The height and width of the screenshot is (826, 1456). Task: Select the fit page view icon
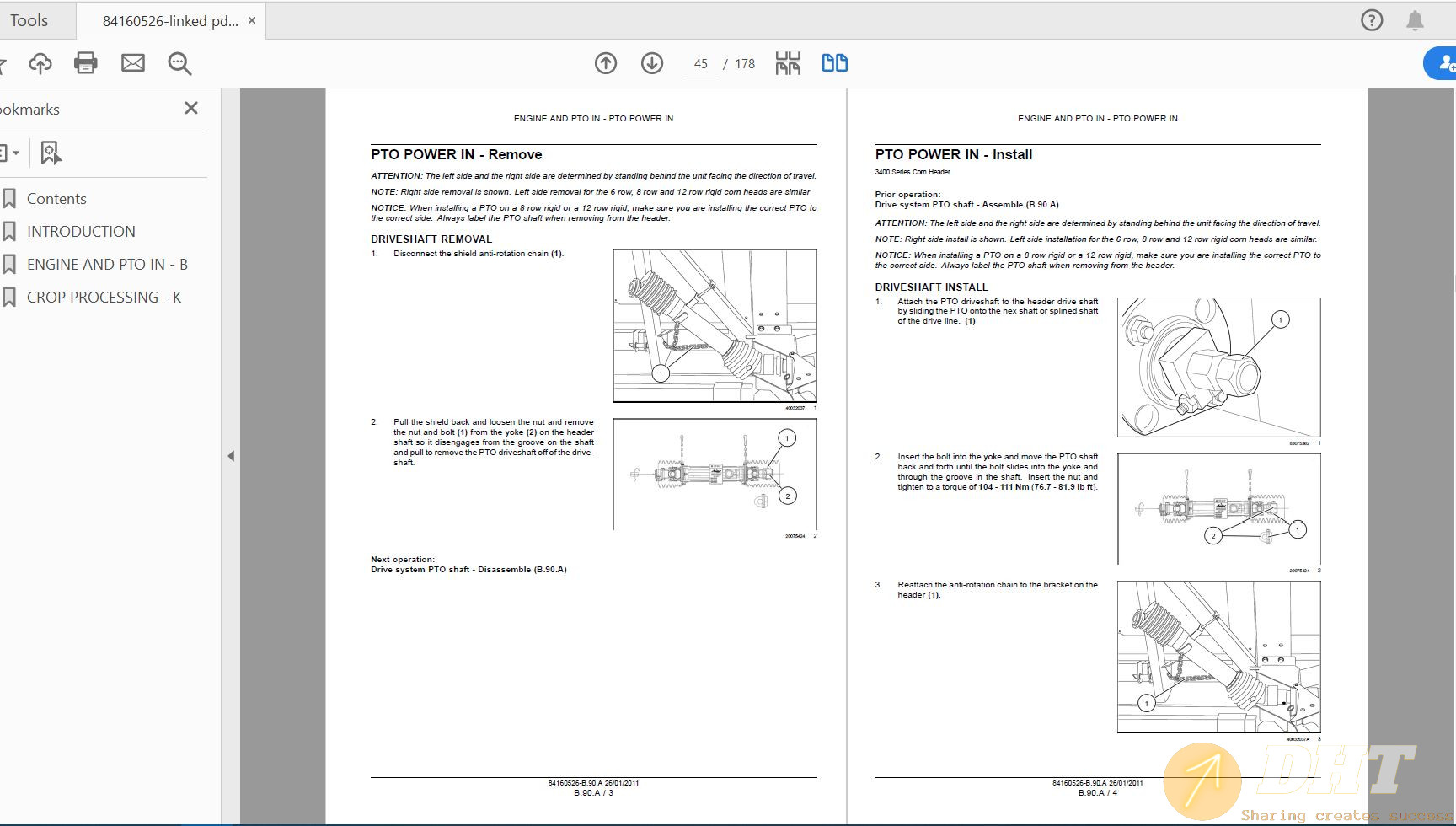click(x=788, y=63)
